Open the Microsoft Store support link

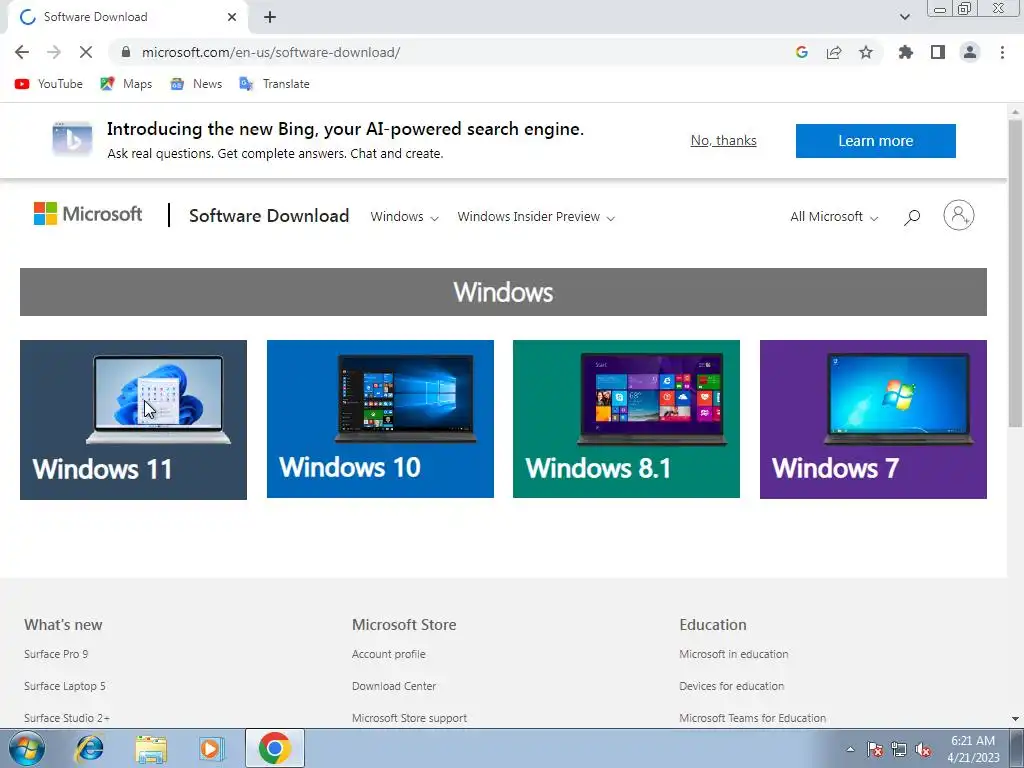pyautogui.click(x=409, y=718)
